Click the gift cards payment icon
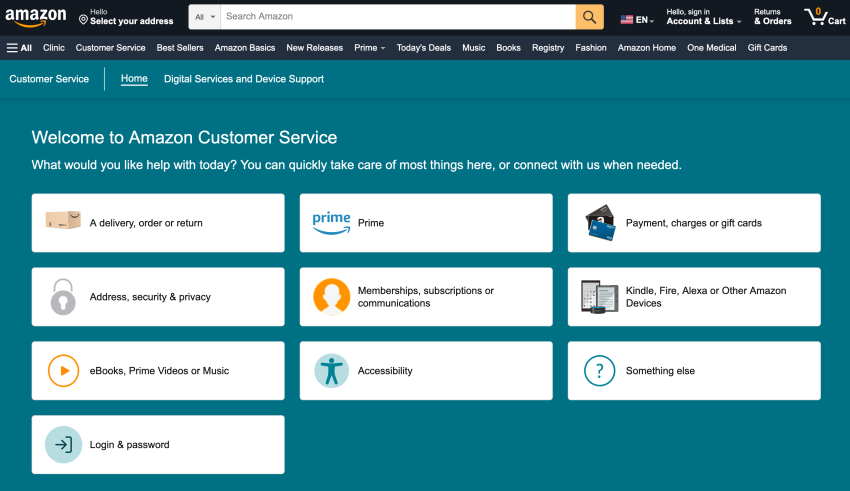Image resolution: width=850 pixels, height=491 pixels. tap(600, 223)
